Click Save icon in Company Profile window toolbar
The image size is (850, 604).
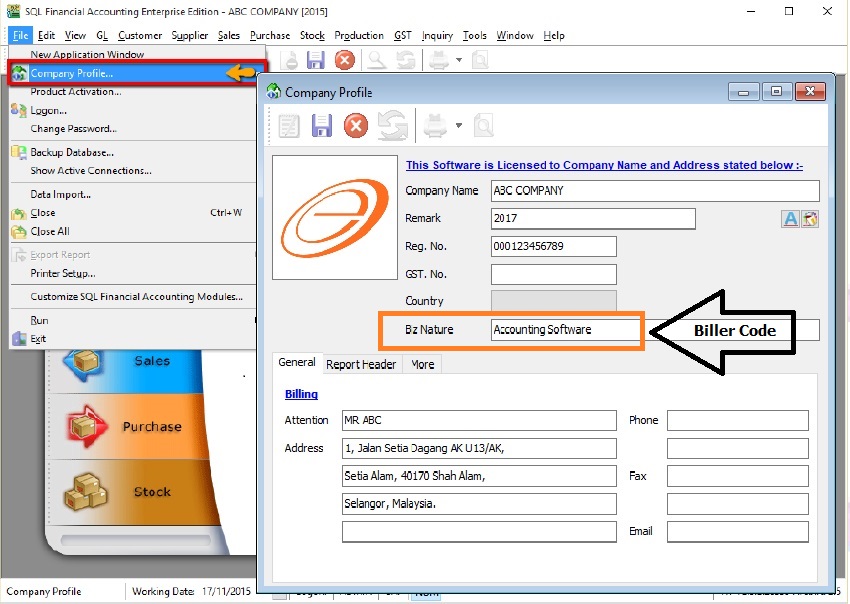(321, 126)
